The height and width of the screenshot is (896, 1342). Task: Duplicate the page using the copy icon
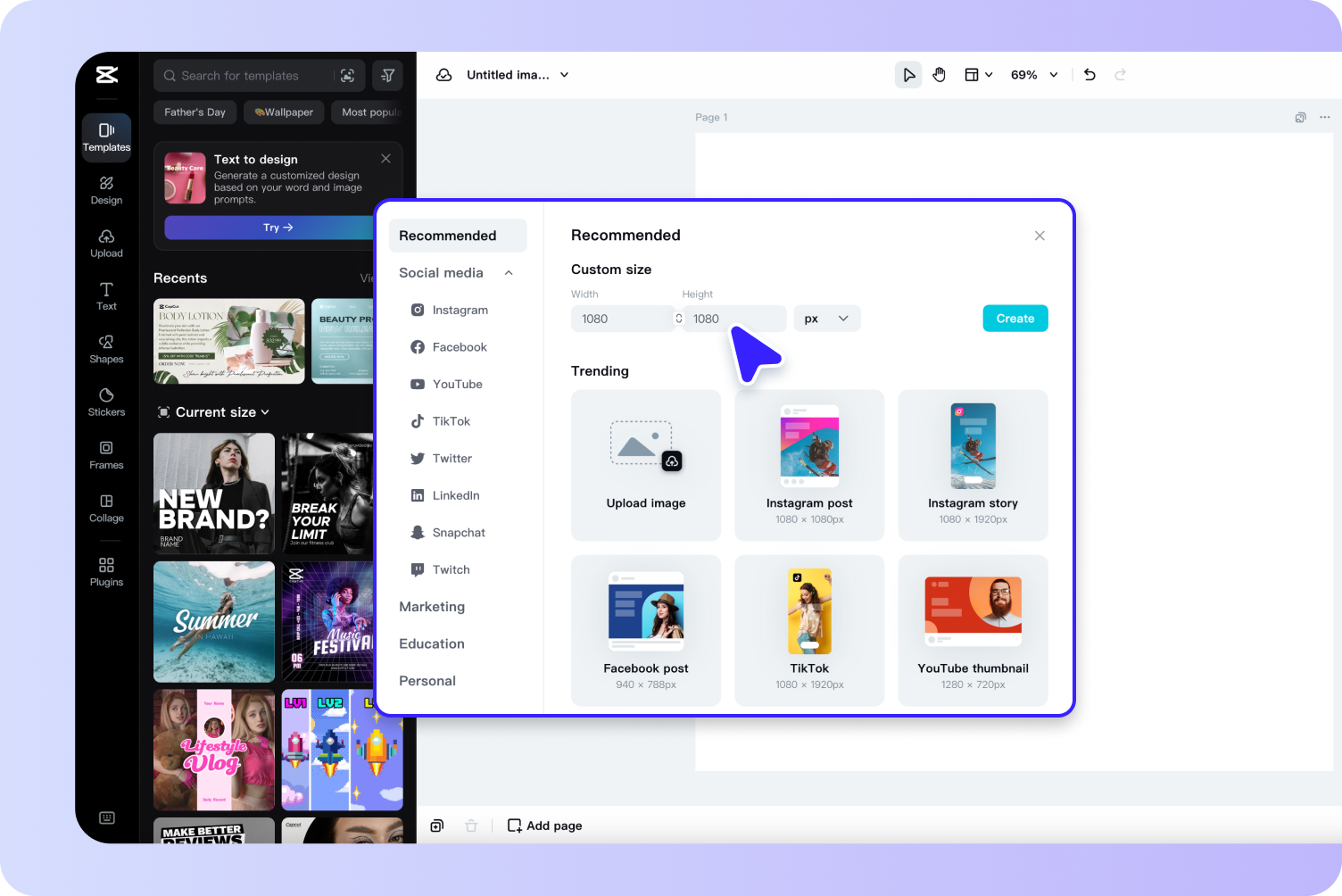coord(436,825)
